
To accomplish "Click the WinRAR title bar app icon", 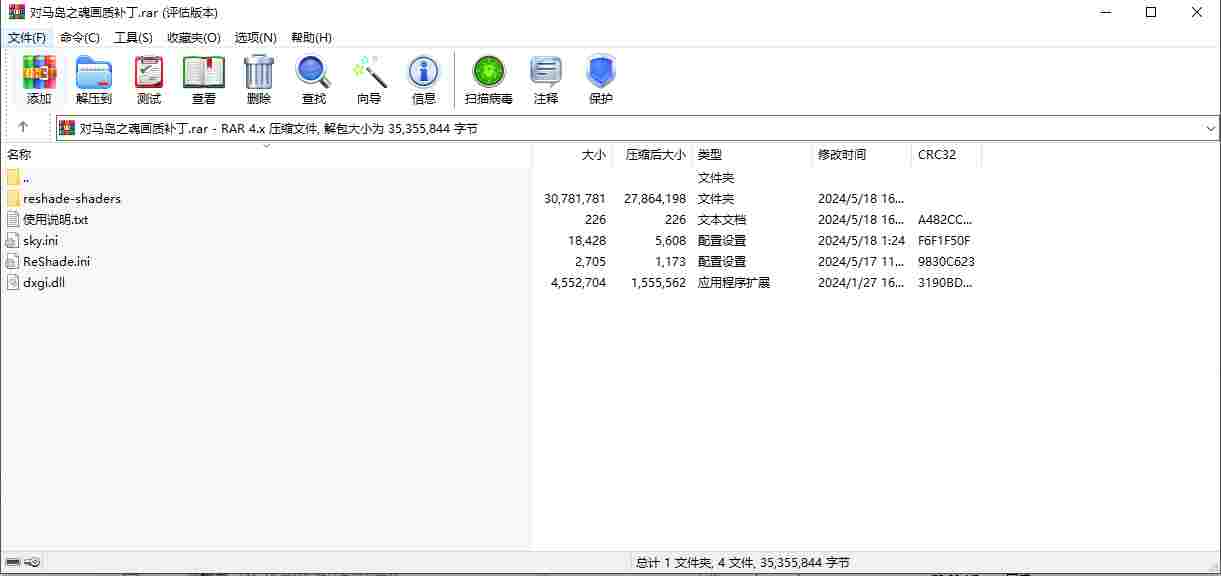I will 17,12.
